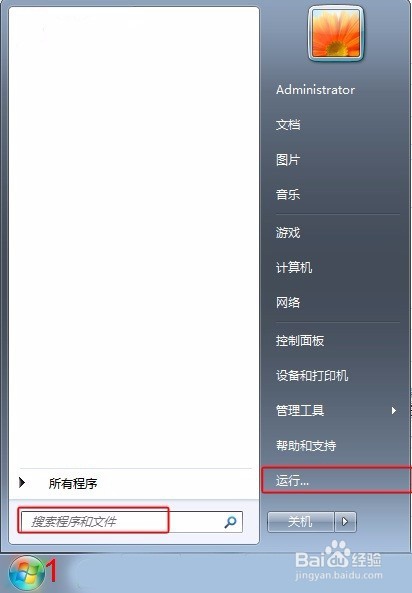Click the Windows Start orb
Viewport: 412px width, 593px height.
[26, 574]
